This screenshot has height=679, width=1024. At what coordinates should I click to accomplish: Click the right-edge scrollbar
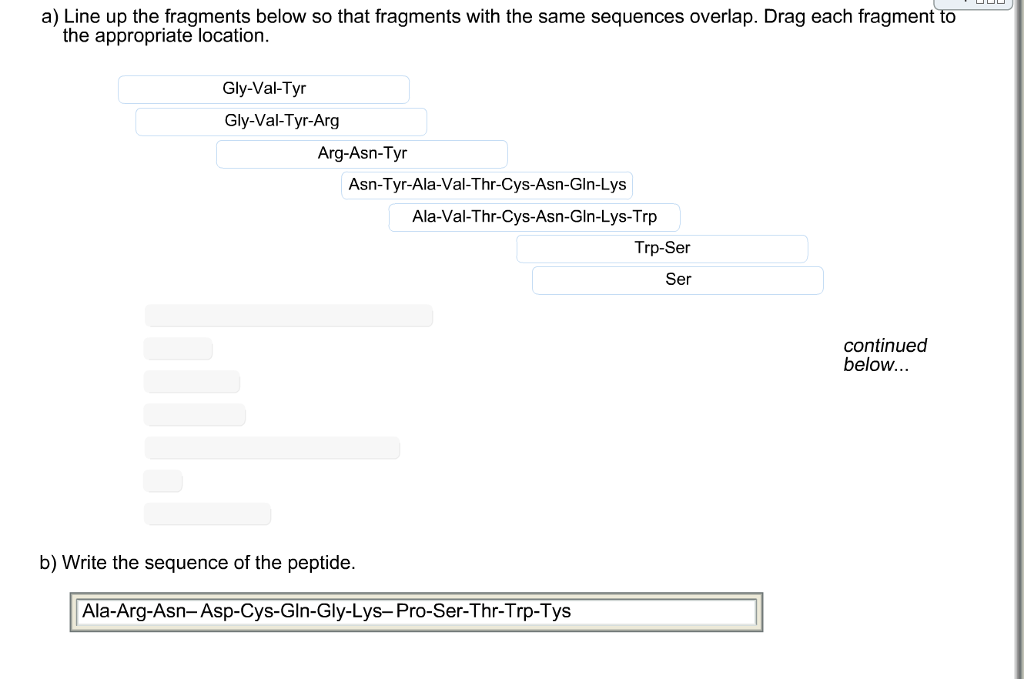click(1018, 340)
